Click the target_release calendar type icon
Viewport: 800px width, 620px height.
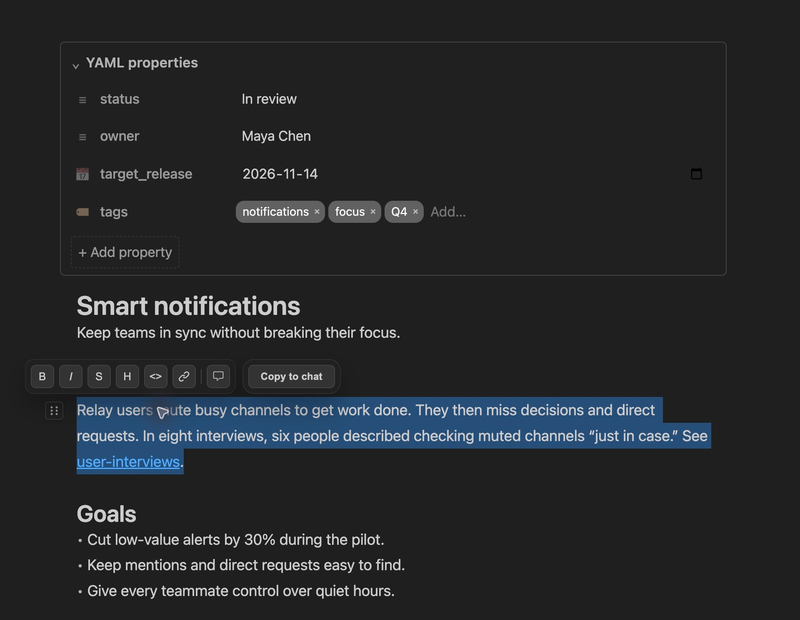(83, 174)
